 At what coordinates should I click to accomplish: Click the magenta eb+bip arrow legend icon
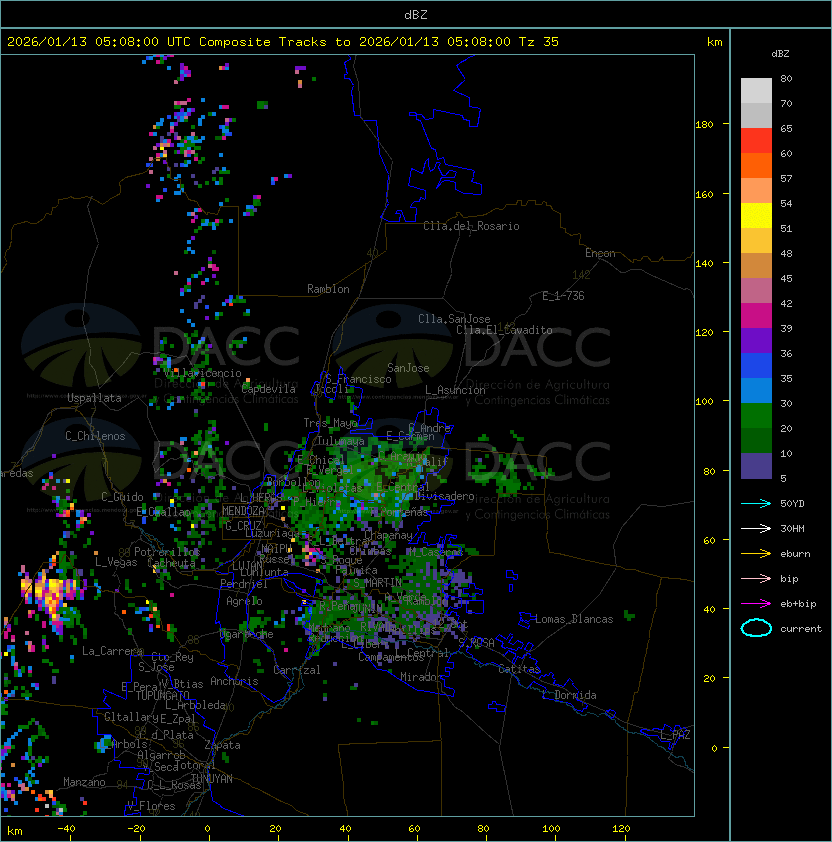click(x=756, y=604)
